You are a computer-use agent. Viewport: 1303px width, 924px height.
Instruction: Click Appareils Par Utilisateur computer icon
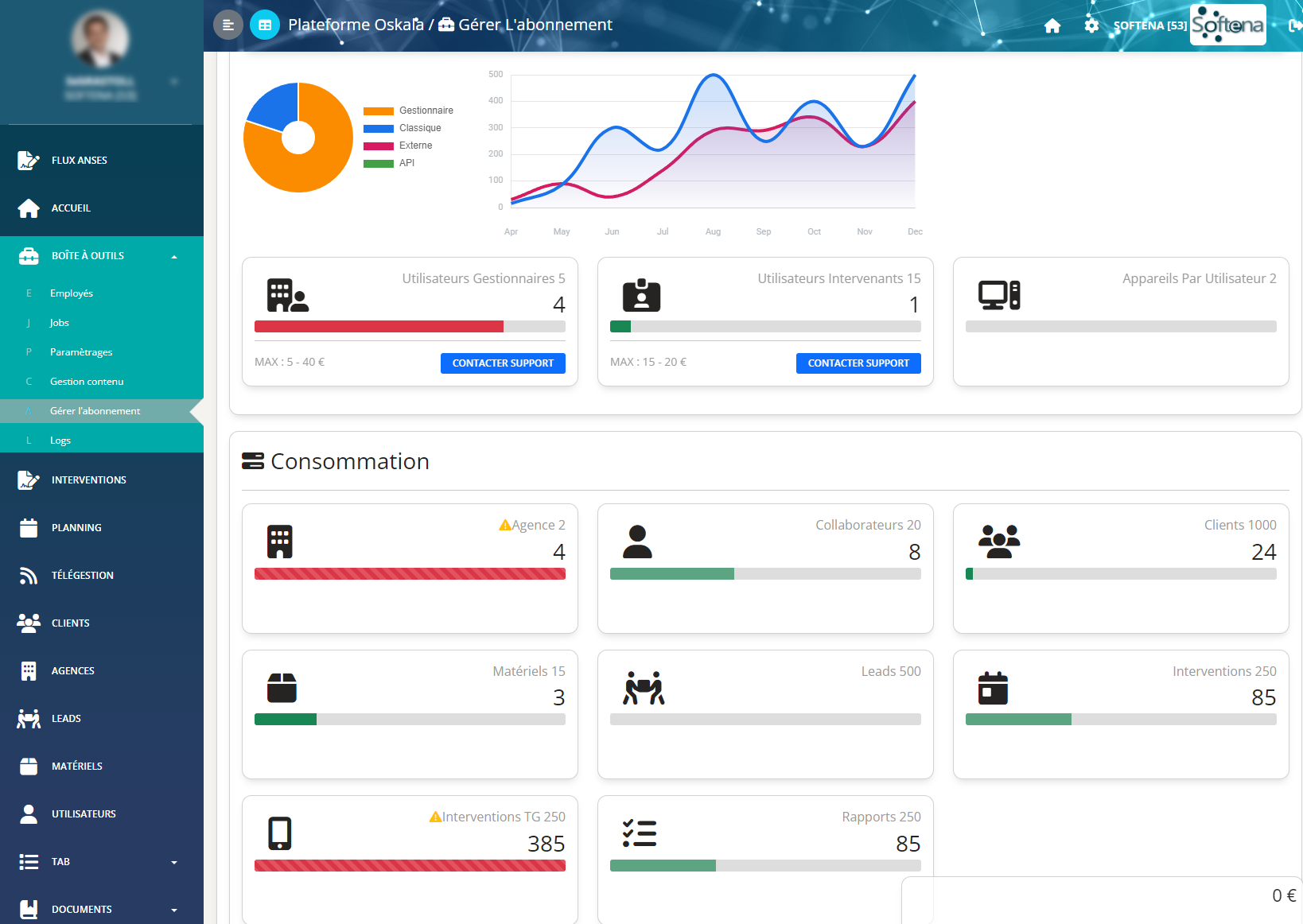tap(999, 295)
